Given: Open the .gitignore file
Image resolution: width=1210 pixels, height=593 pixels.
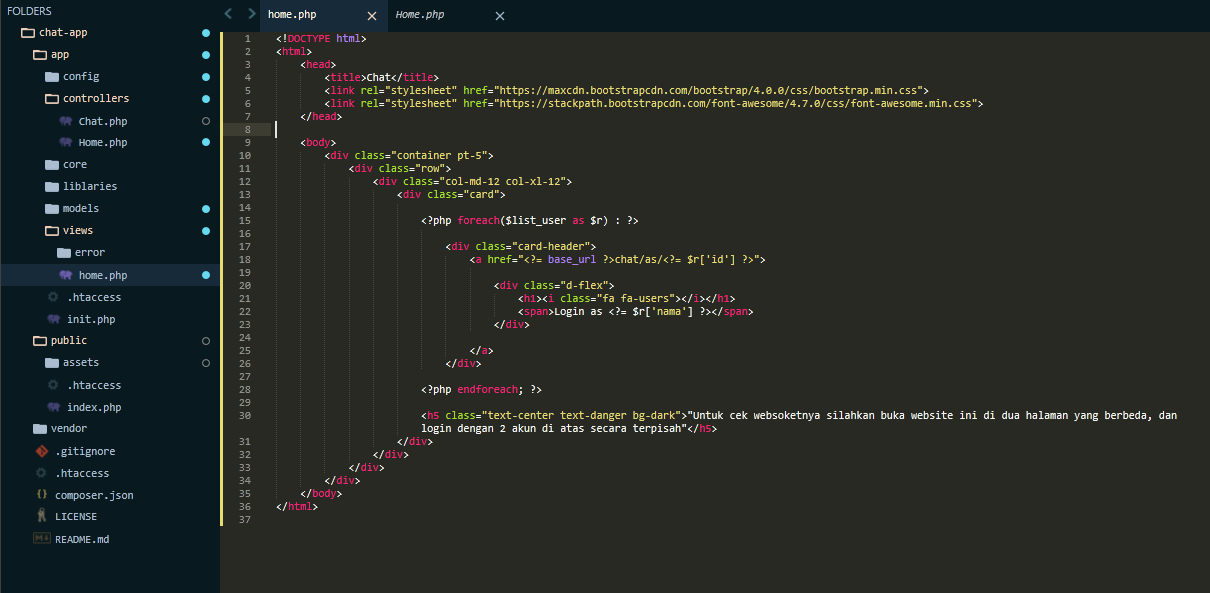Looking at the screenshot, I should (x=84, y=451).
